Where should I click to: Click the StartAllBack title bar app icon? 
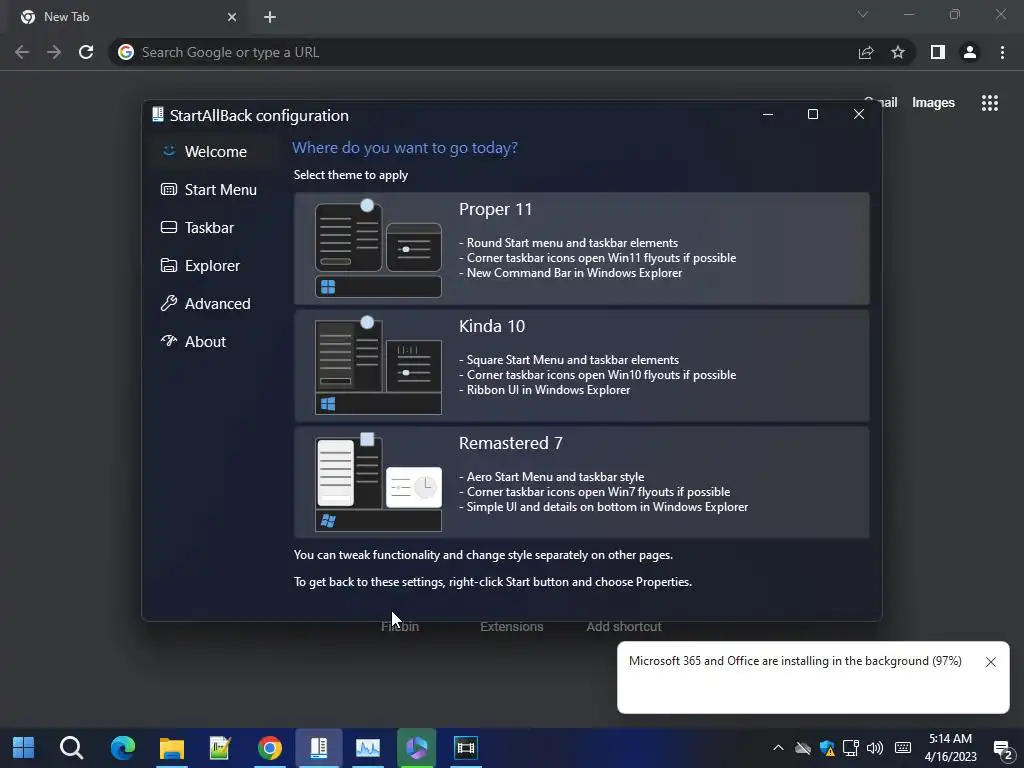(x=157, y=115)
